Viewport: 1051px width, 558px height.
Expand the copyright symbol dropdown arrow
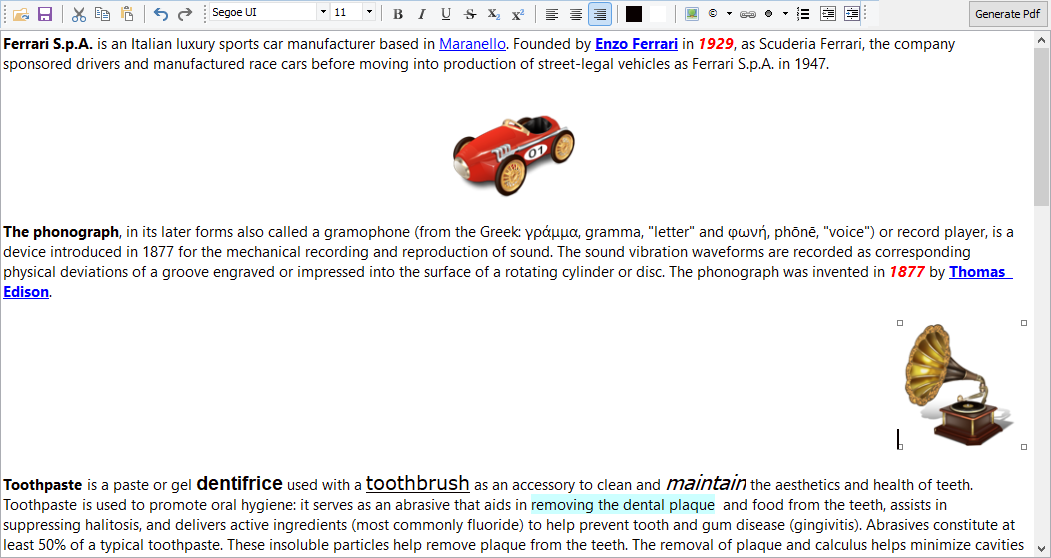click(x=729, y=14)
